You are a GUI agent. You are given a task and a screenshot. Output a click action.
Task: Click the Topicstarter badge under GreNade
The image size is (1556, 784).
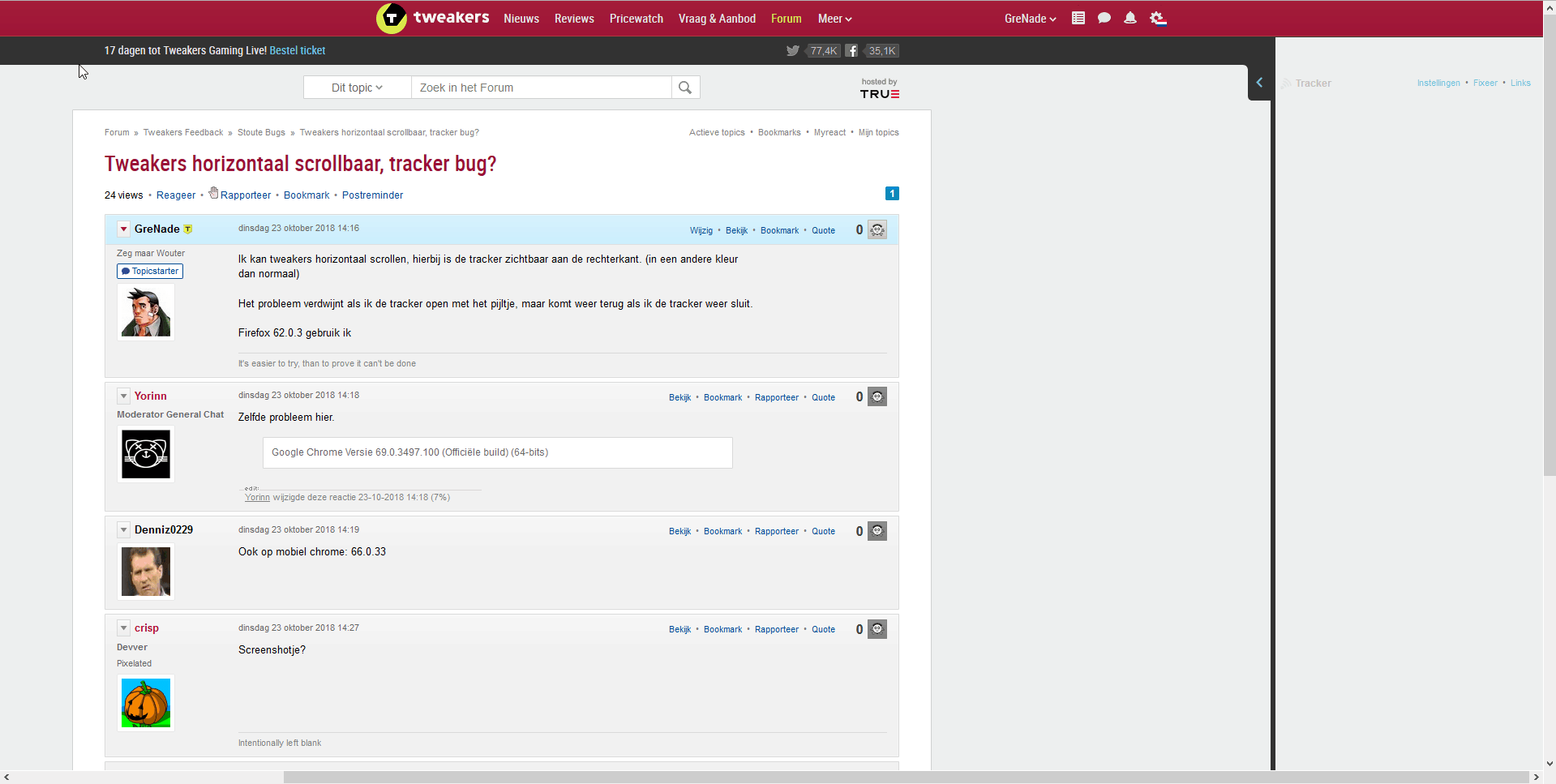pyautogui.click(x=150, y=272)
